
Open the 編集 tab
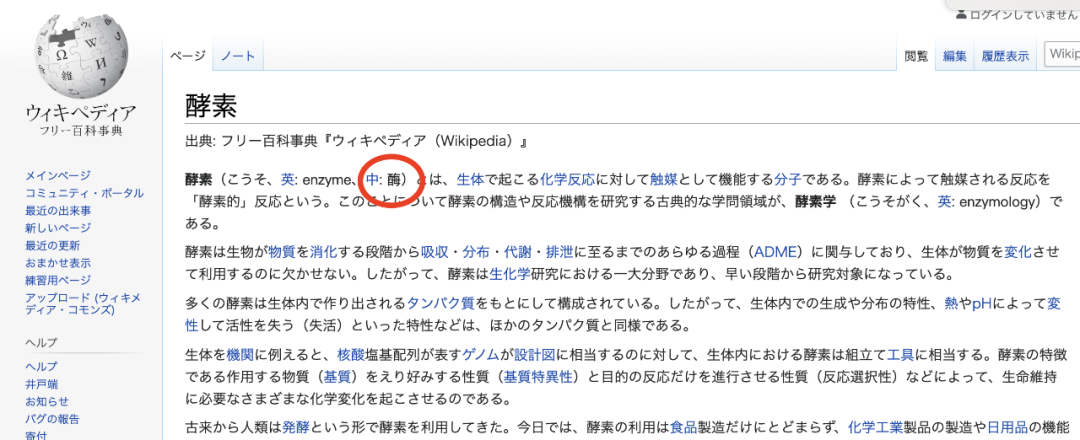pos(955,56)
